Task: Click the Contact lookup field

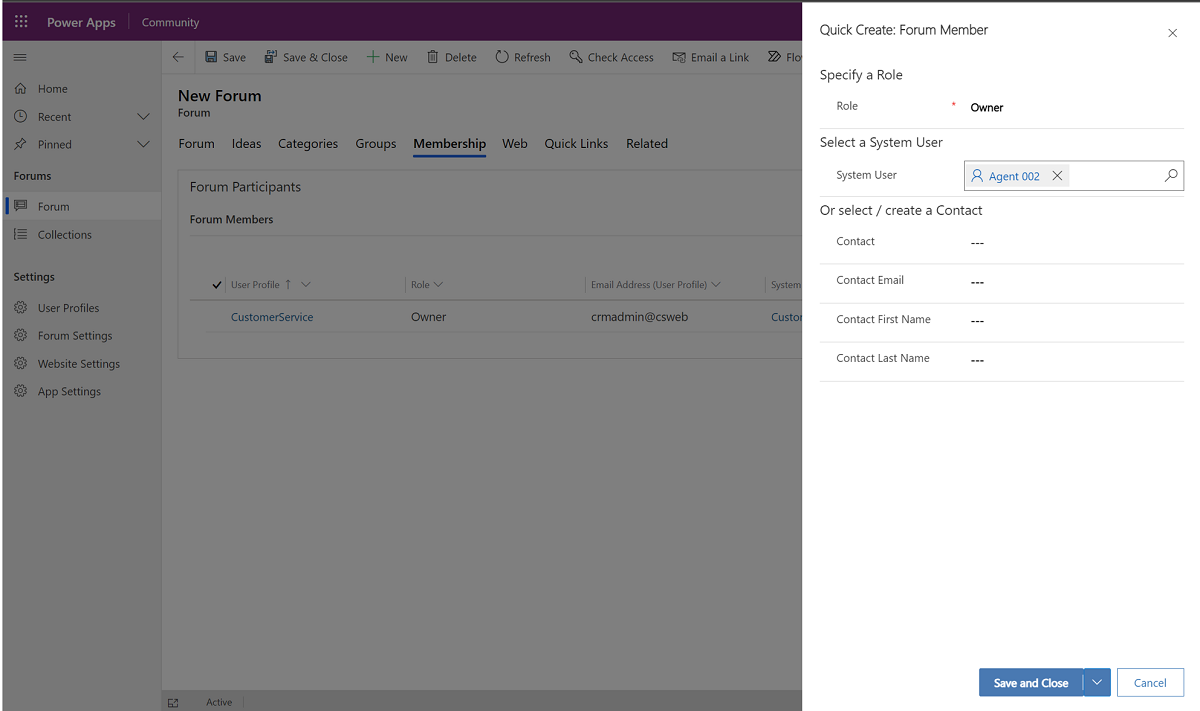Action: (x=1075, y=243)
